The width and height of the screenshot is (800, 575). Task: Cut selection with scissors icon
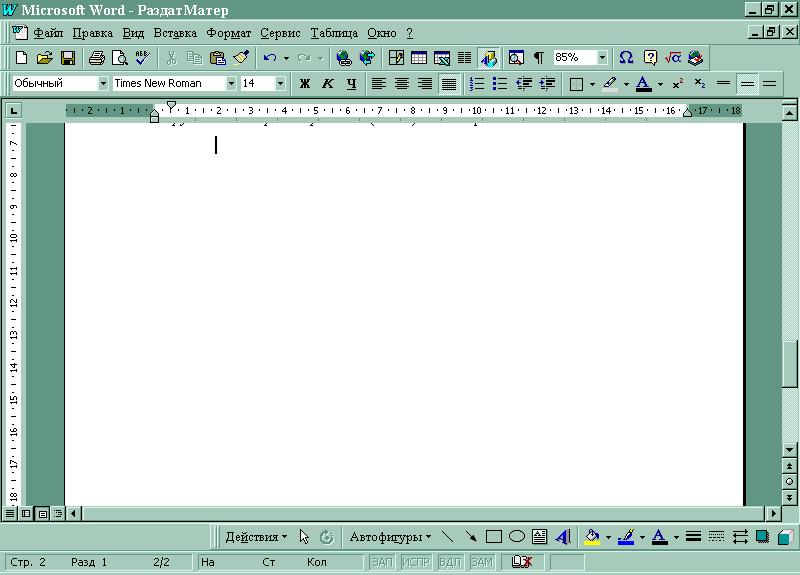tap(171, 58)
